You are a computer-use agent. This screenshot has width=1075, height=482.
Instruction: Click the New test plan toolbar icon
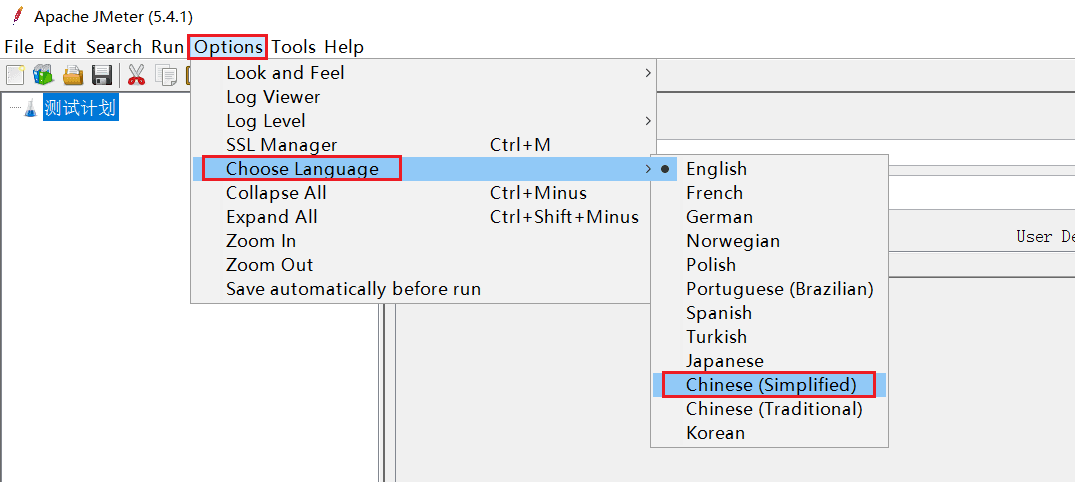coord(15,75)
